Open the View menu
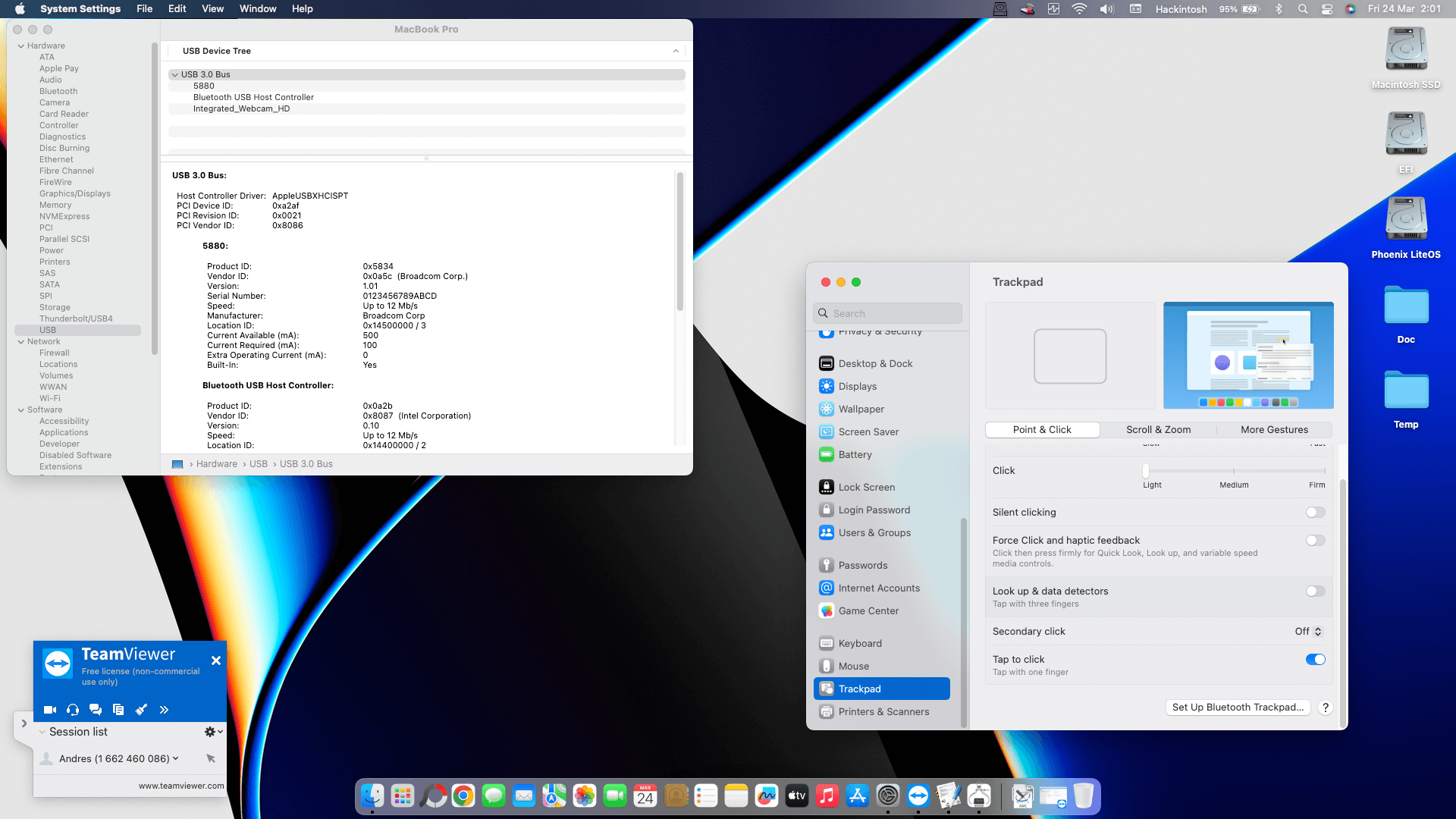 [212, 9]
